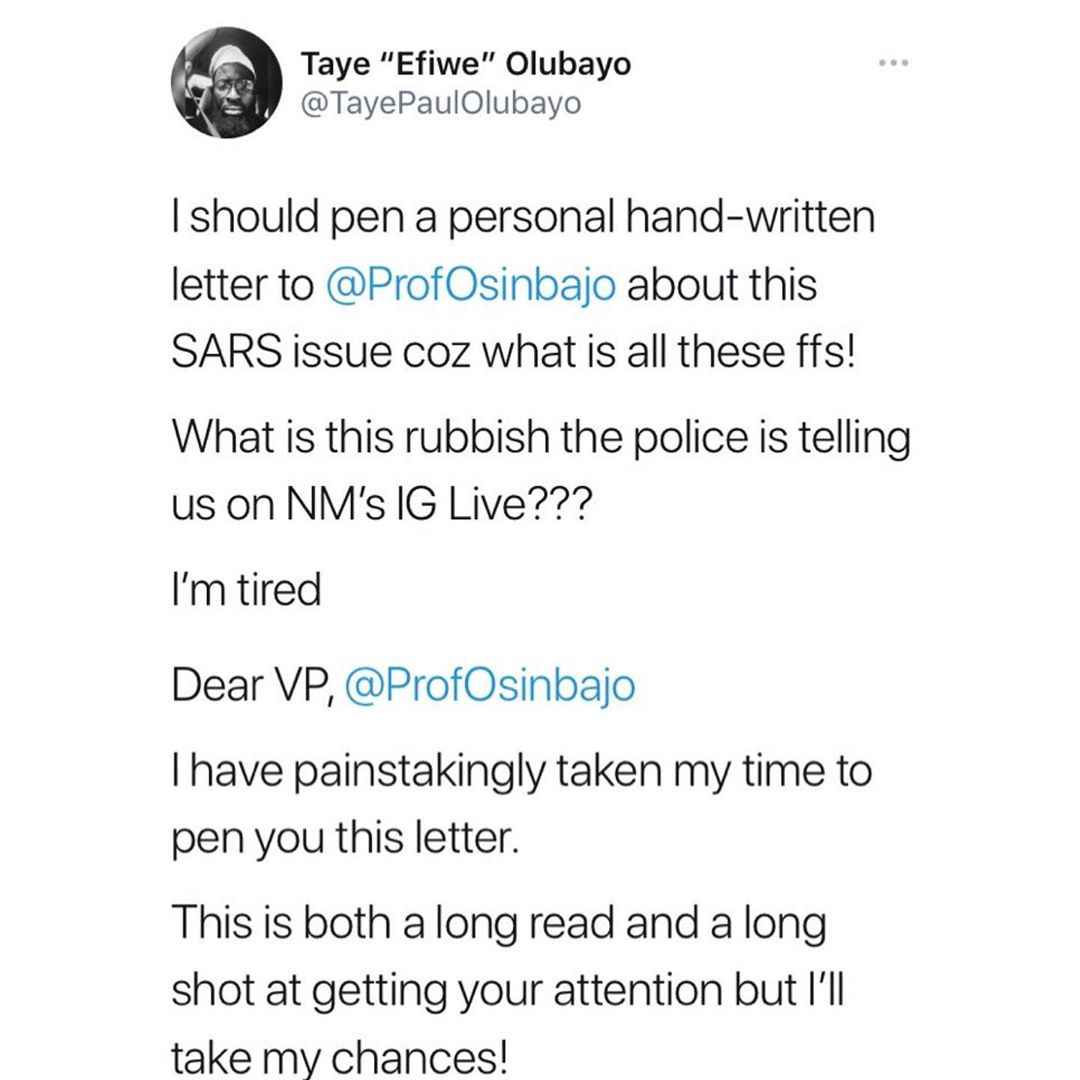This screenshot has width=1080, height=1080.
Task: Click the "I'm tired" text
Action: (247, 590)
